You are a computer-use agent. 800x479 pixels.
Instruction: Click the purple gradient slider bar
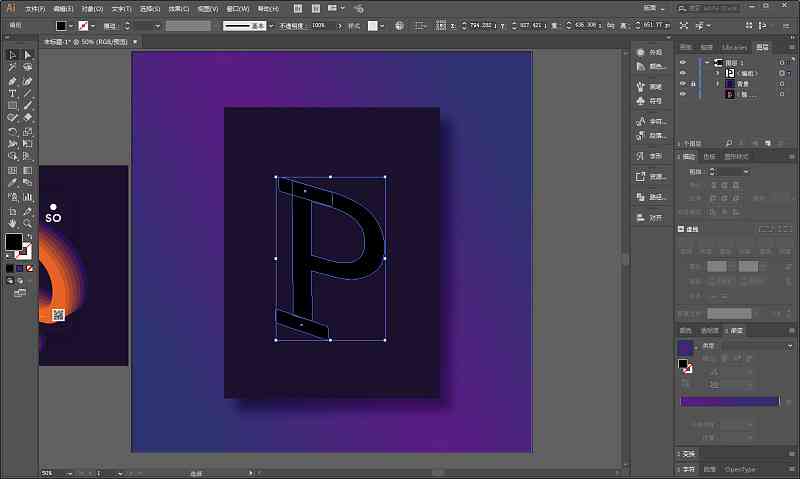coord(730,401)
